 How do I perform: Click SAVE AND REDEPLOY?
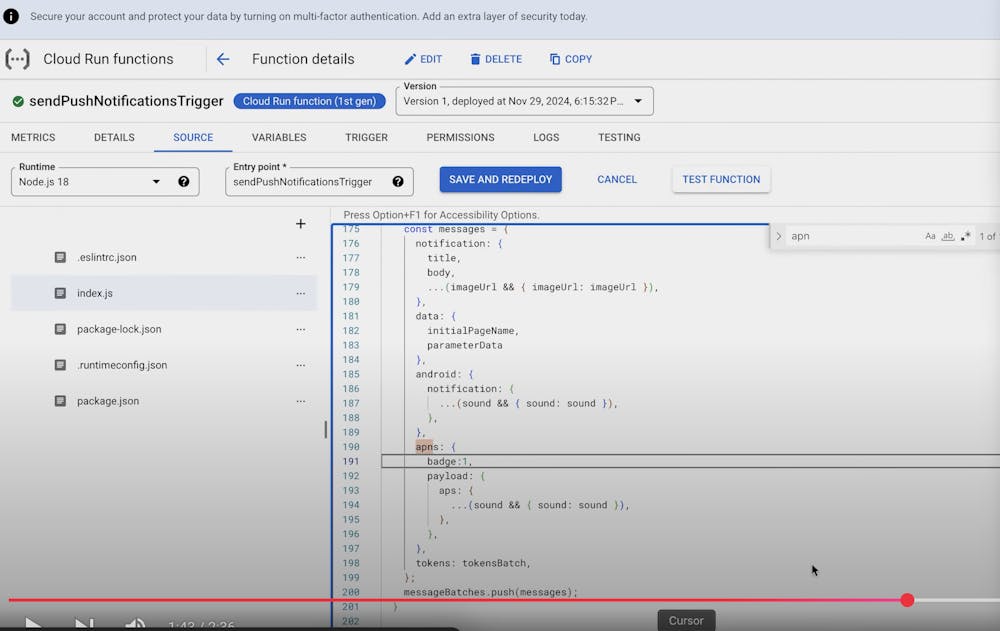pos(501,180)
